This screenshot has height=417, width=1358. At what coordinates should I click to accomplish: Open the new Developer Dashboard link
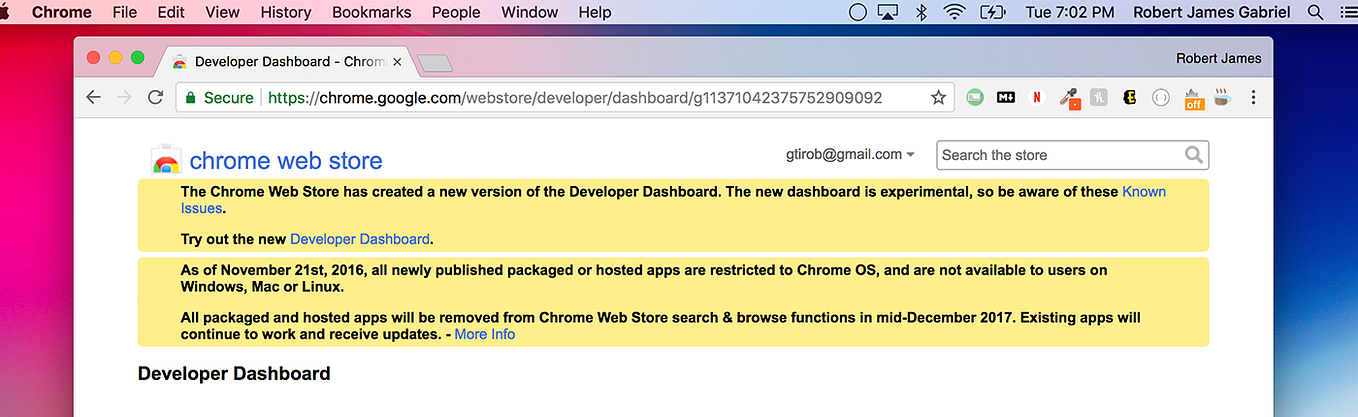(360, 239)
